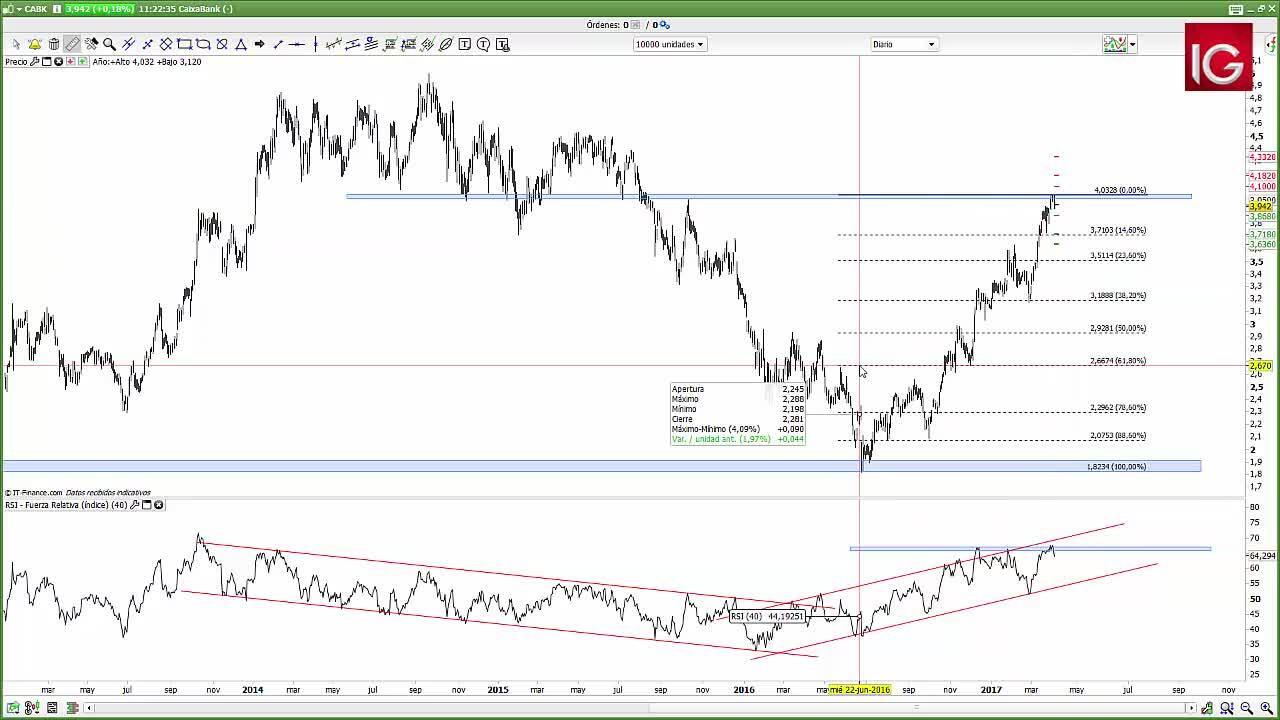This screenshot has width=1280, height=720.
Task: Click the IG logo
Action: click(1218, 57)
